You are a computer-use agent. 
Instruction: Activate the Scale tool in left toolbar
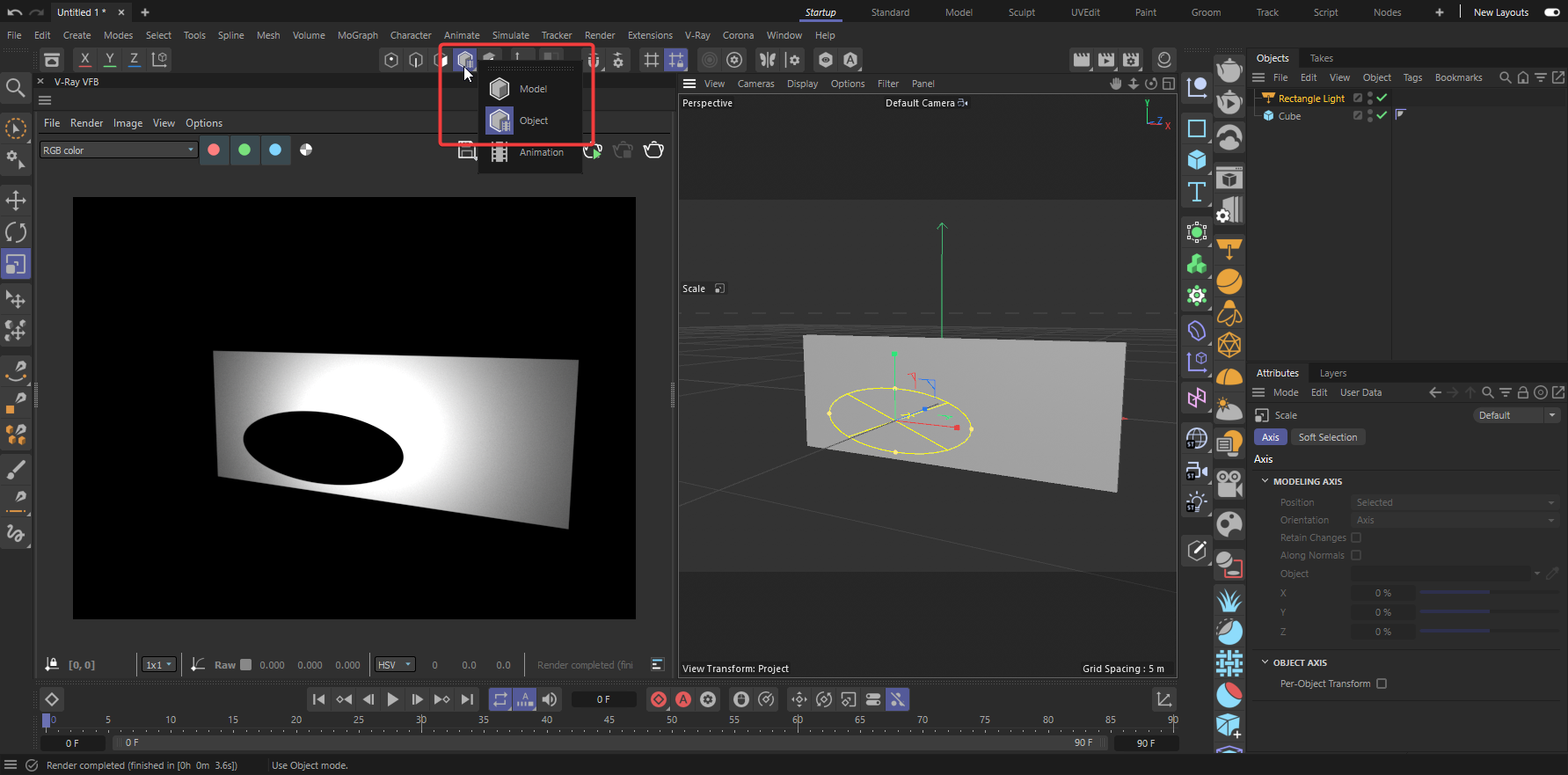pyautogui.click(x=16, y=264)
